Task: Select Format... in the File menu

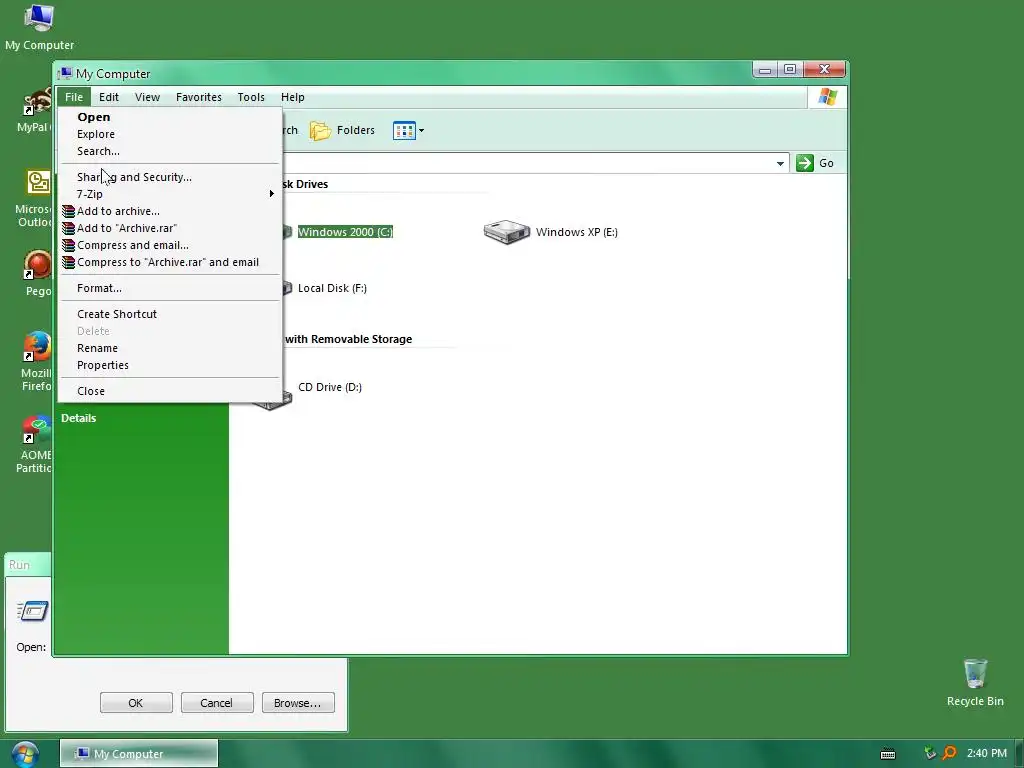Action: pos(170,288)
